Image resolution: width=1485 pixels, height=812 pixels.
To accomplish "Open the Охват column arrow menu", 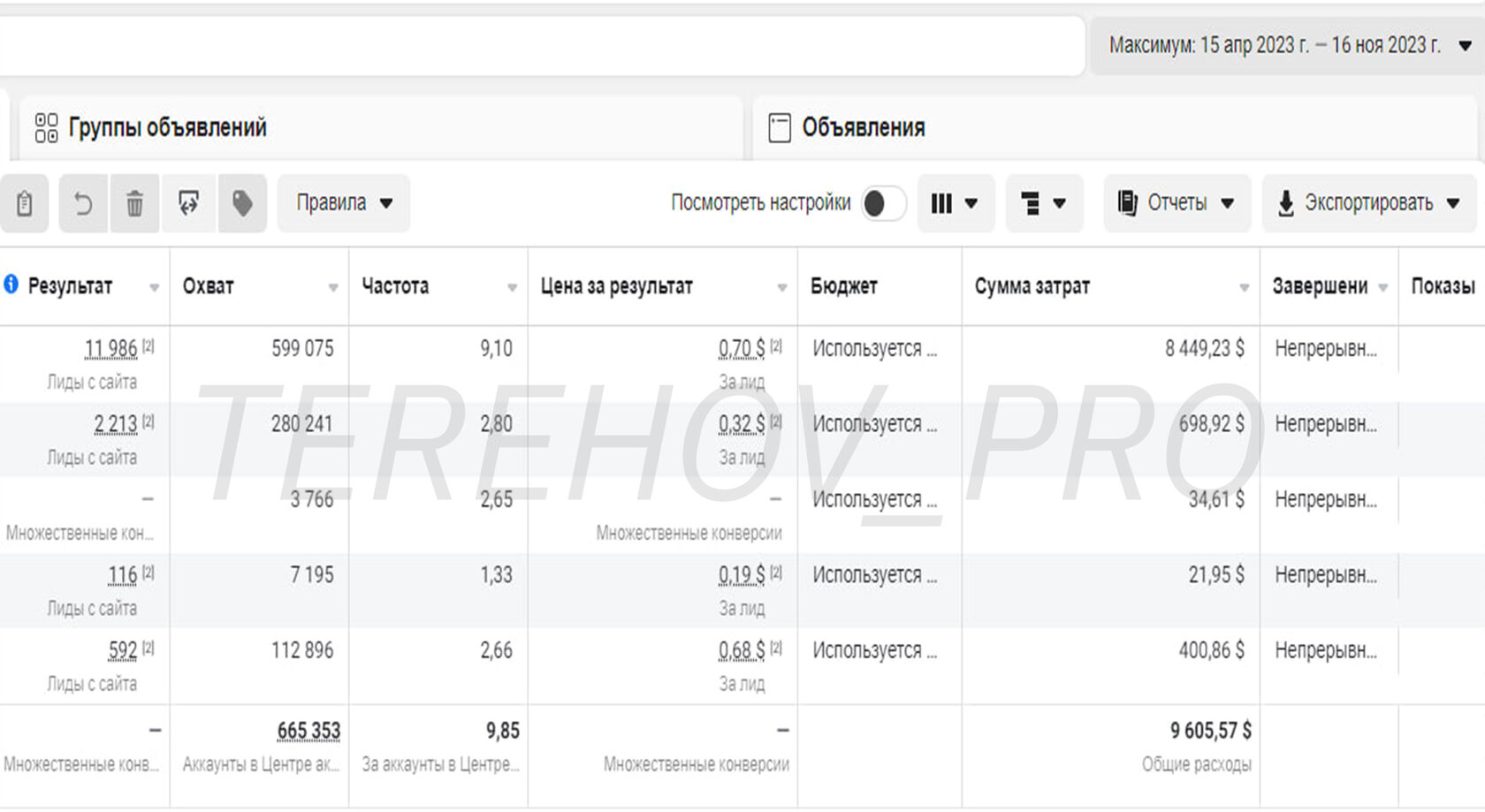I will click(333, 287).
